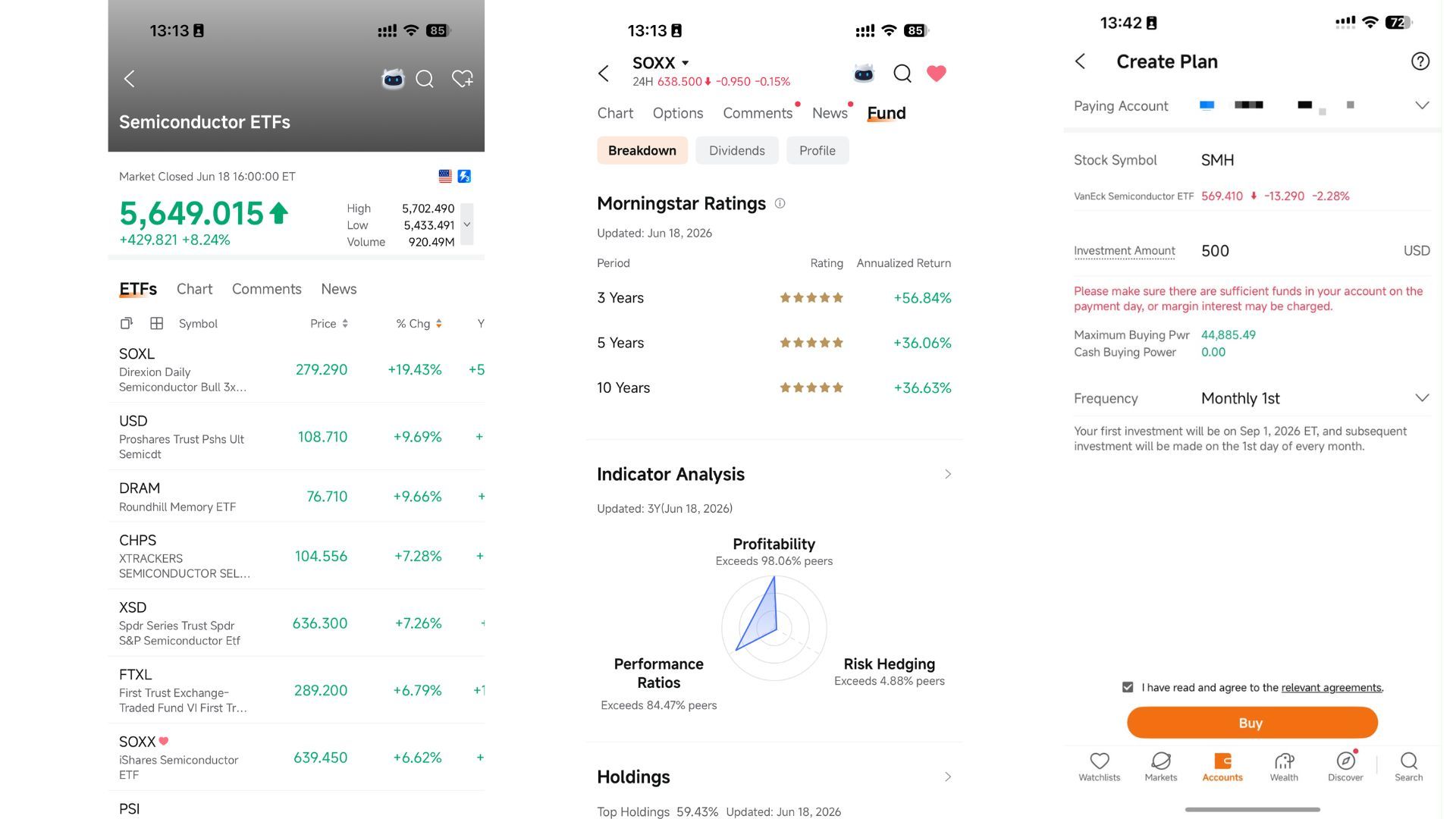
Task: Open the Comments tab in Semiconductor ETFs
Action: [267, 289]
